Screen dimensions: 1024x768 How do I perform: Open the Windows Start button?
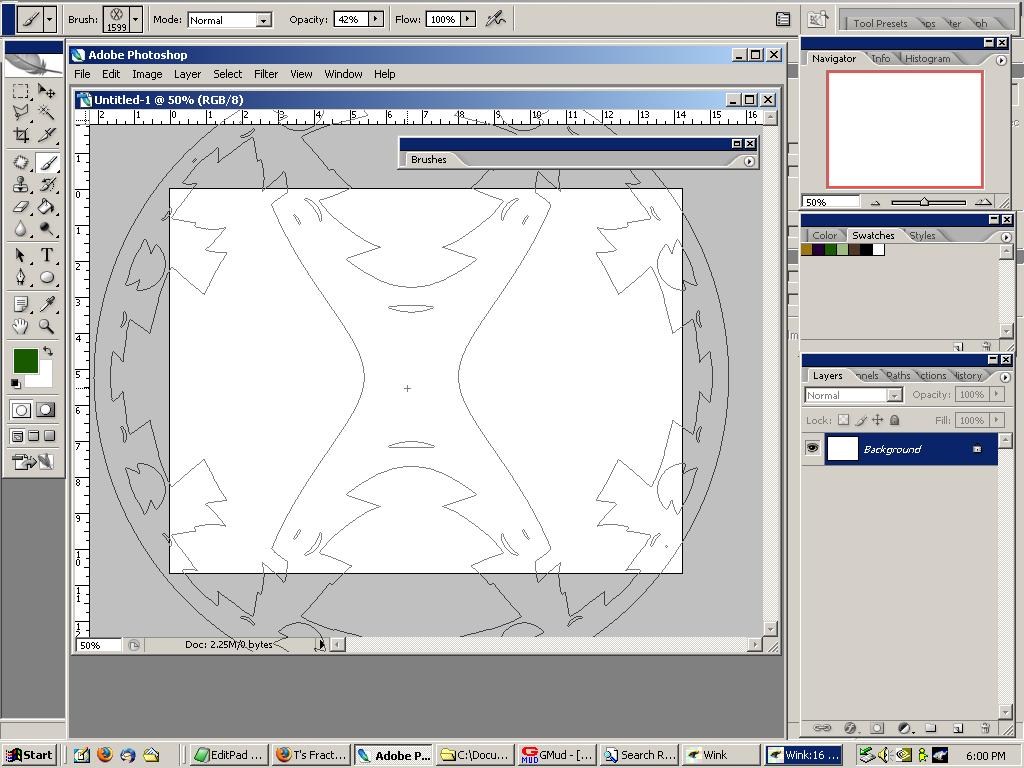point(30,755)
